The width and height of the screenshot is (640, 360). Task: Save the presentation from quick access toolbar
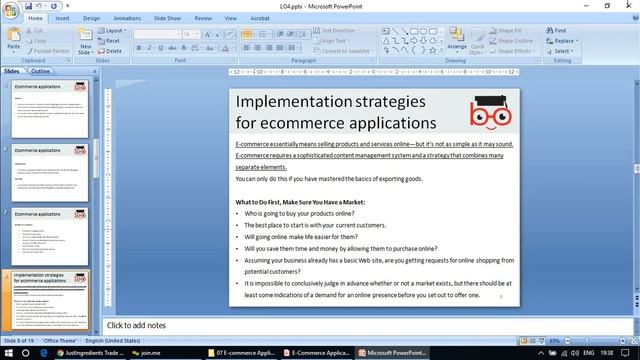[28, 6]
